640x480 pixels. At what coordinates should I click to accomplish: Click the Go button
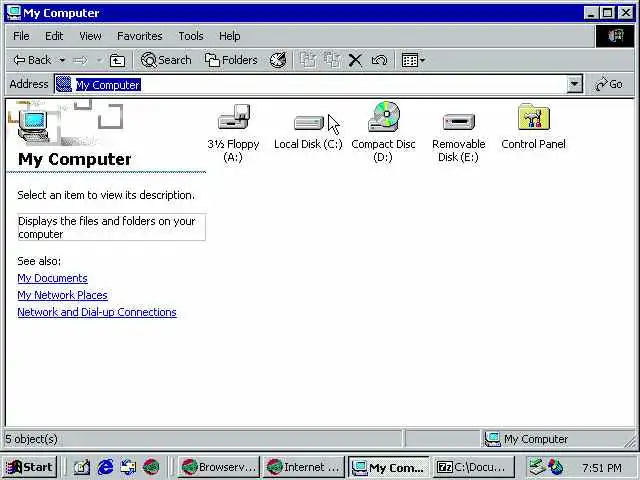click(609, 84)
